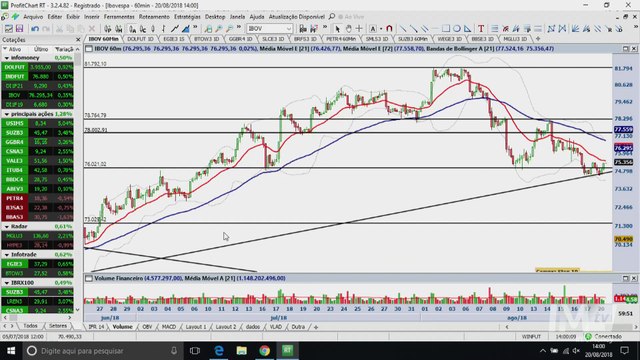The width and height of the screenshot is (640, 360).
Task: Click the Task View taskbar icon
Action: coord(195,351)
